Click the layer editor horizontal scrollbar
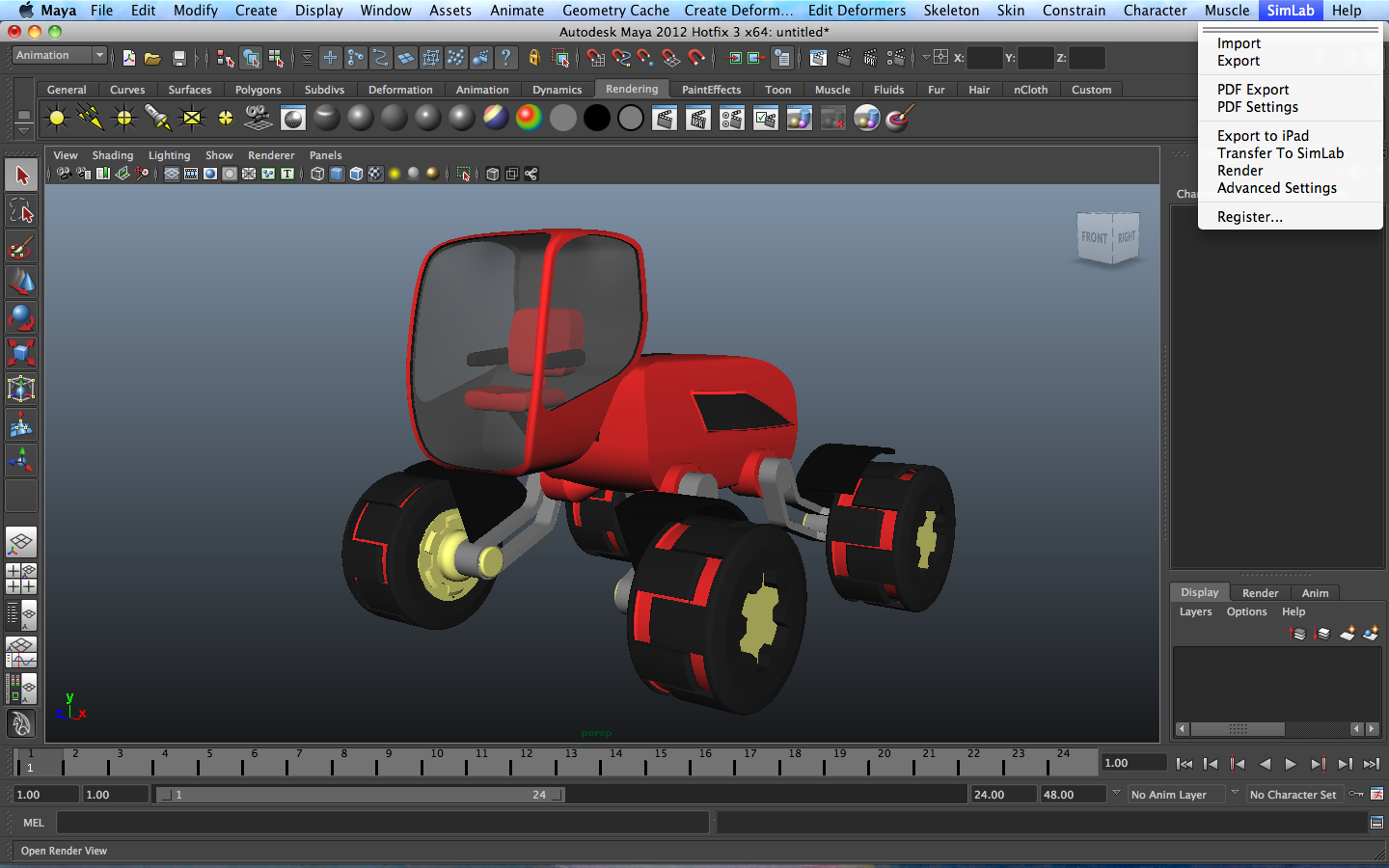1389x868 pixels. [1278, 729]
